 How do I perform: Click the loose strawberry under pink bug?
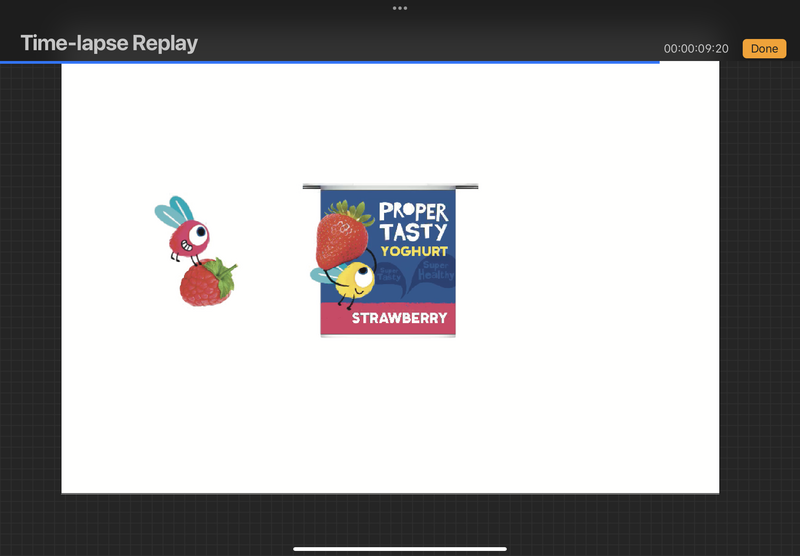[x=206, y=285]
